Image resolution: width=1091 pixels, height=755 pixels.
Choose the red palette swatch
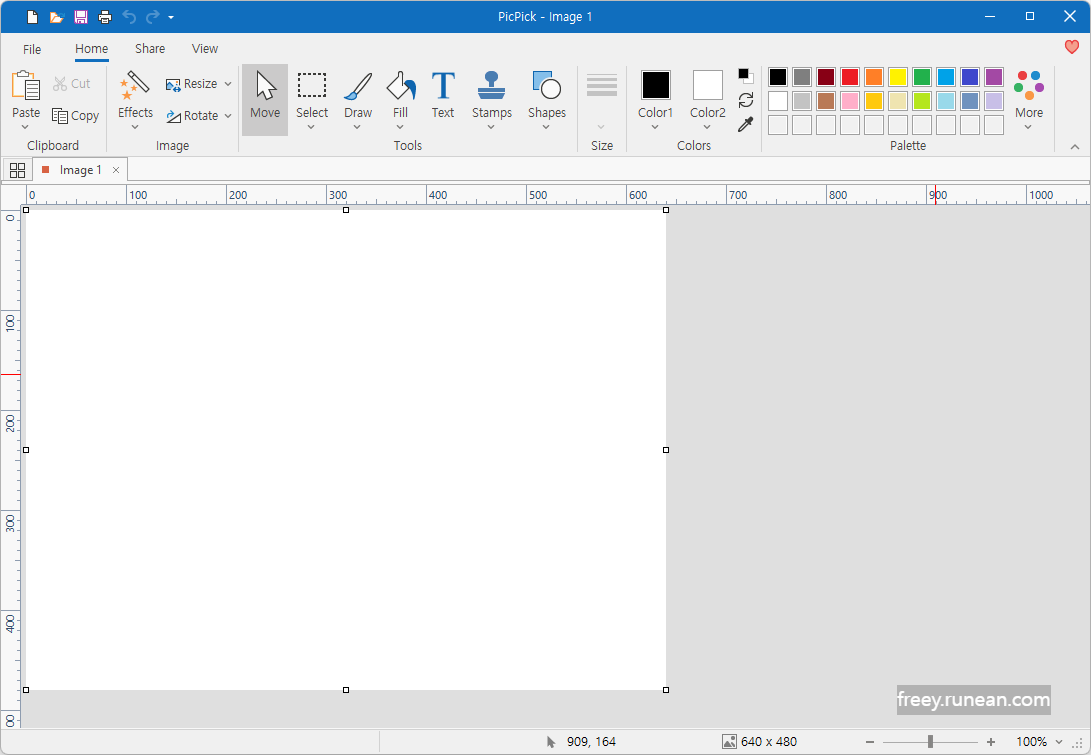[x=850, y=77]
